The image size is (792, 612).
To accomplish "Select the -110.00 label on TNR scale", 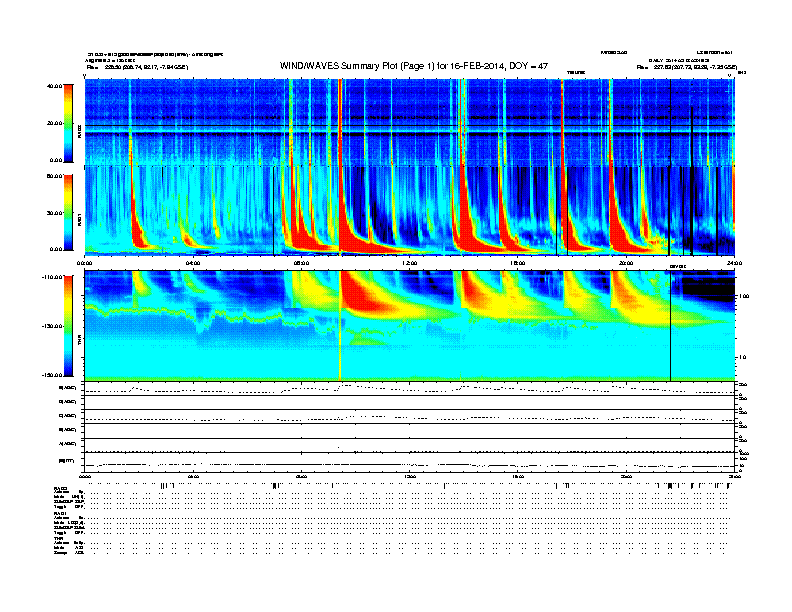I will click(53, 277).
